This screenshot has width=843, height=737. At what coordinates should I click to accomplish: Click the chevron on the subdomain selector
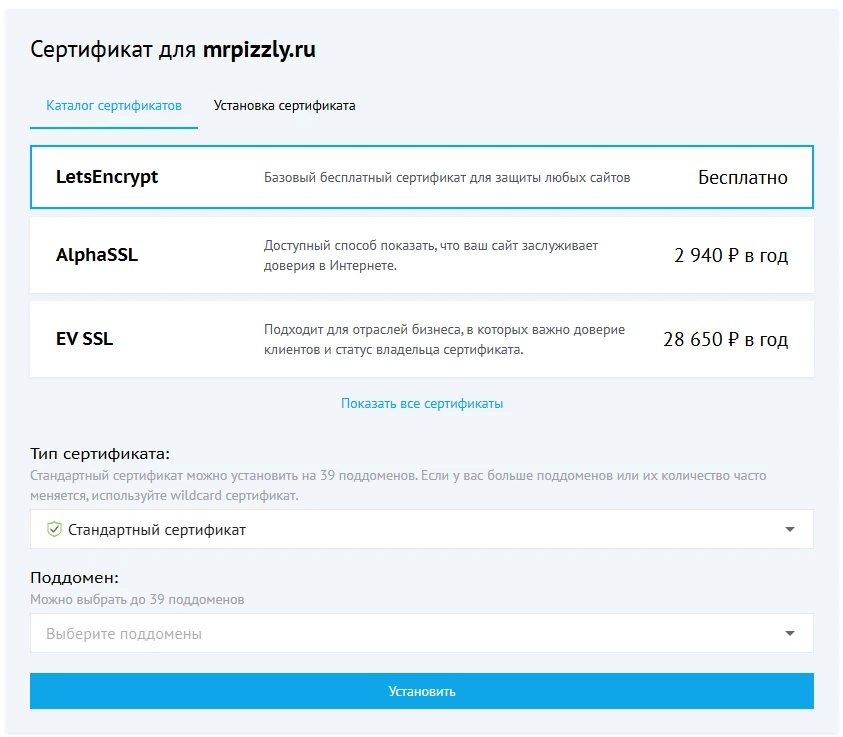coord(789,633)
